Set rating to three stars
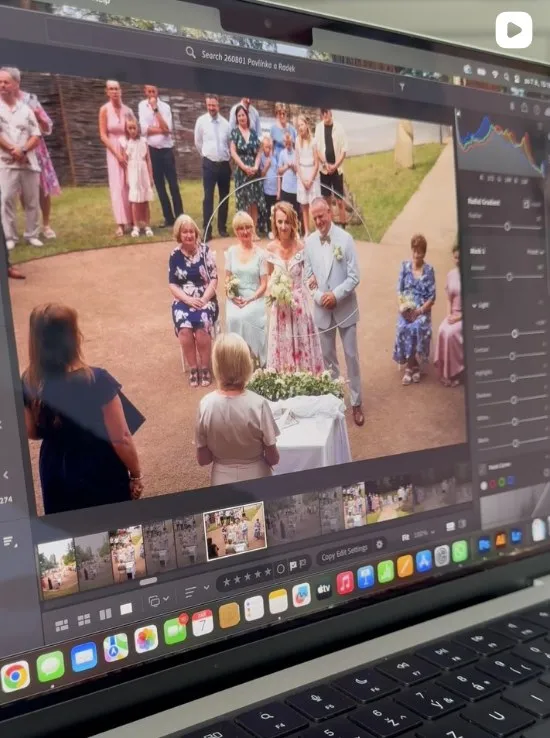The image size is (550, 738). [x=248, y=577]
